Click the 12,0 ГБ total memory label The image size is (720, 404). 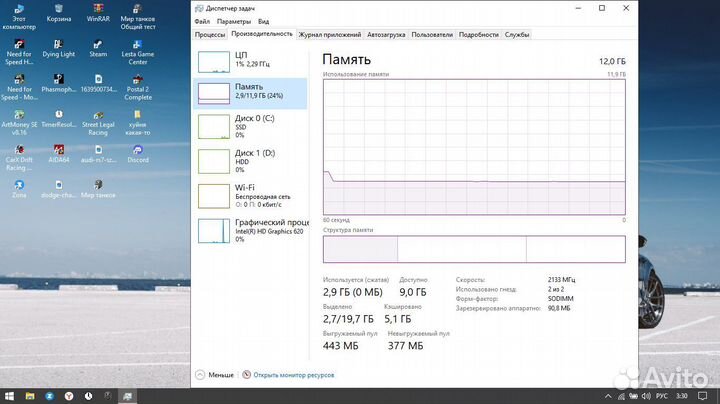(612, 61)
